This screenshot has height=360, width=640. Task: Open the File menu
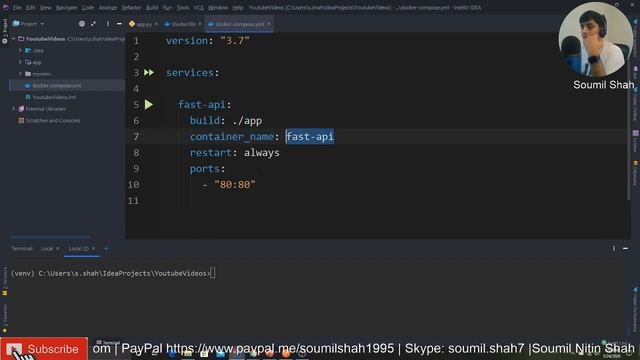point(17,7)
